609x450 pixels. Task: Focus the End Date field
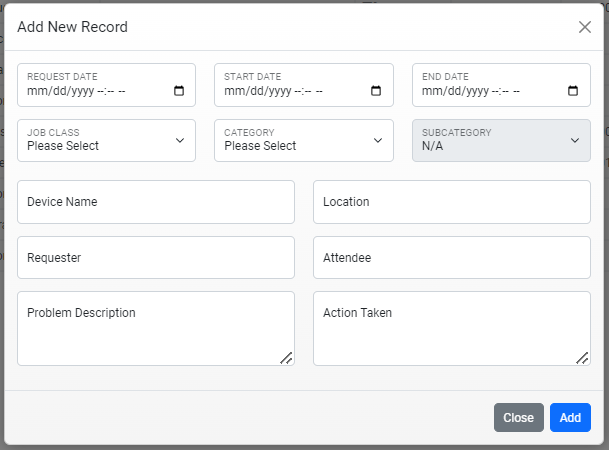coord(501,85)
